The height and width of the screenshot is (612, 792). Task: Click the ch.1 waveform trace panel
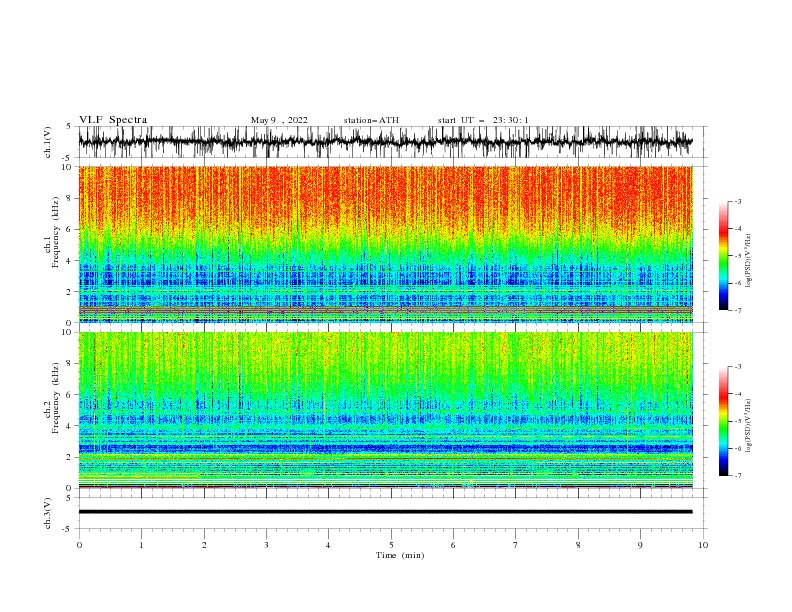tap(392, 142)
